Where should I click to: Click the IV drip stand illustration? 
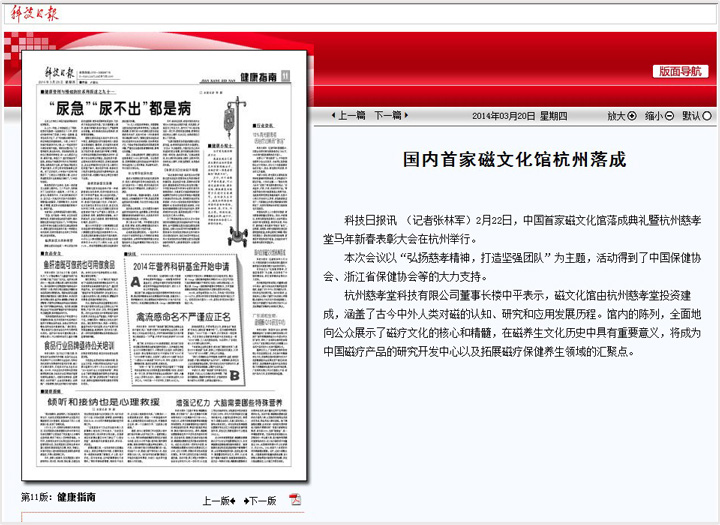(235, 171)
